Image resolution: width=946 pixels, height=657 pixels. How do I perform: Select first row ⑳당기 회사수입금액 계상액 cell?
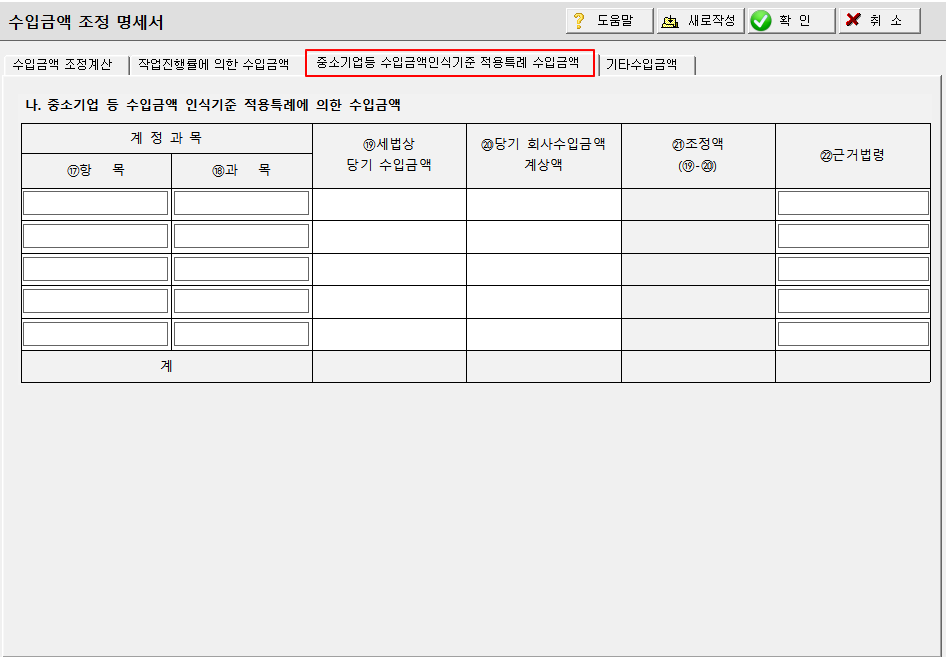pyautogui.click(x=544, y=204)
